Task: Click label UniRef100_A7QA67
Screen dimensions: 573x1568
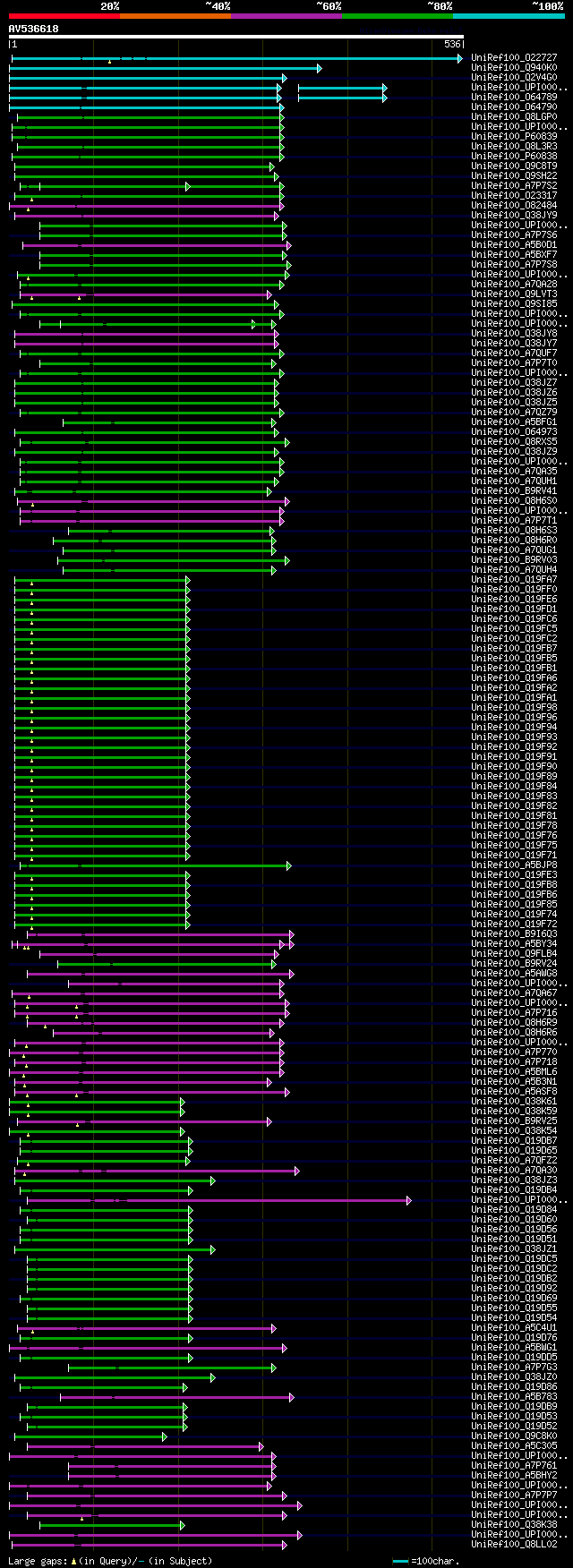Action: tap(514, 993)
